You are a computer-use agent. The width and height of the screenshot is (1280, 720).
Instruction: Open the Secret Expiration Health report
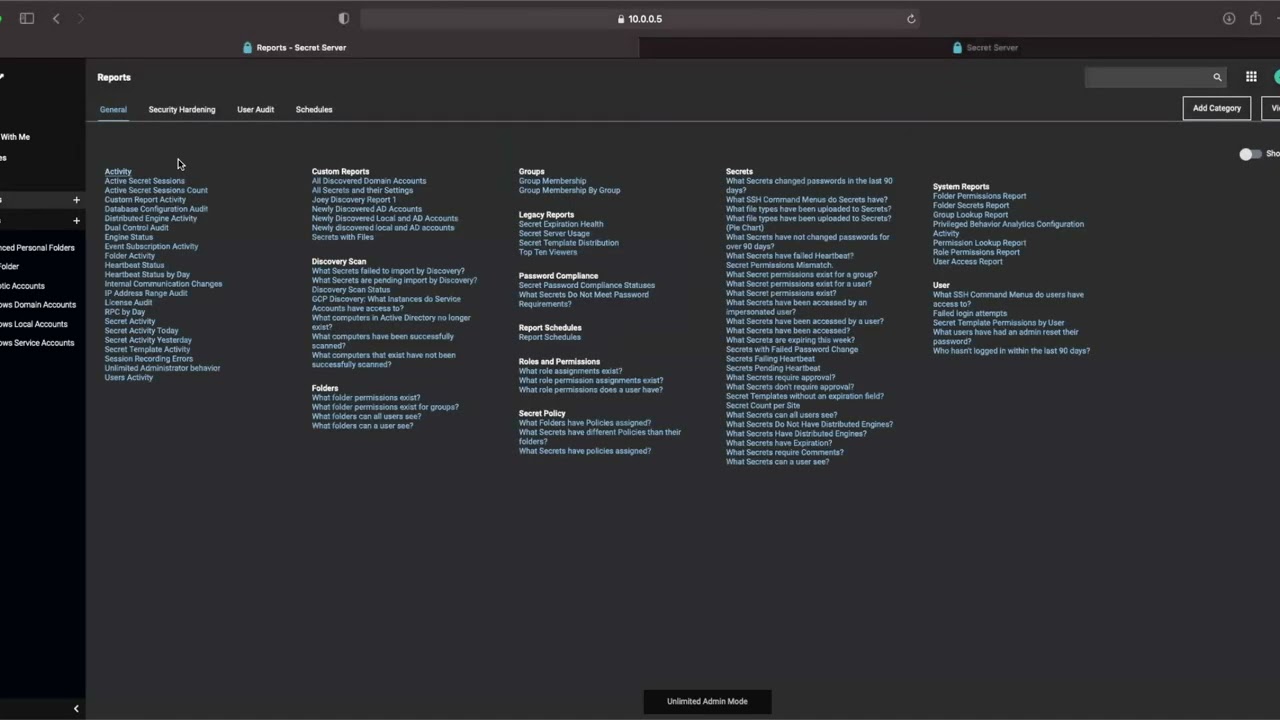point(561,224)
